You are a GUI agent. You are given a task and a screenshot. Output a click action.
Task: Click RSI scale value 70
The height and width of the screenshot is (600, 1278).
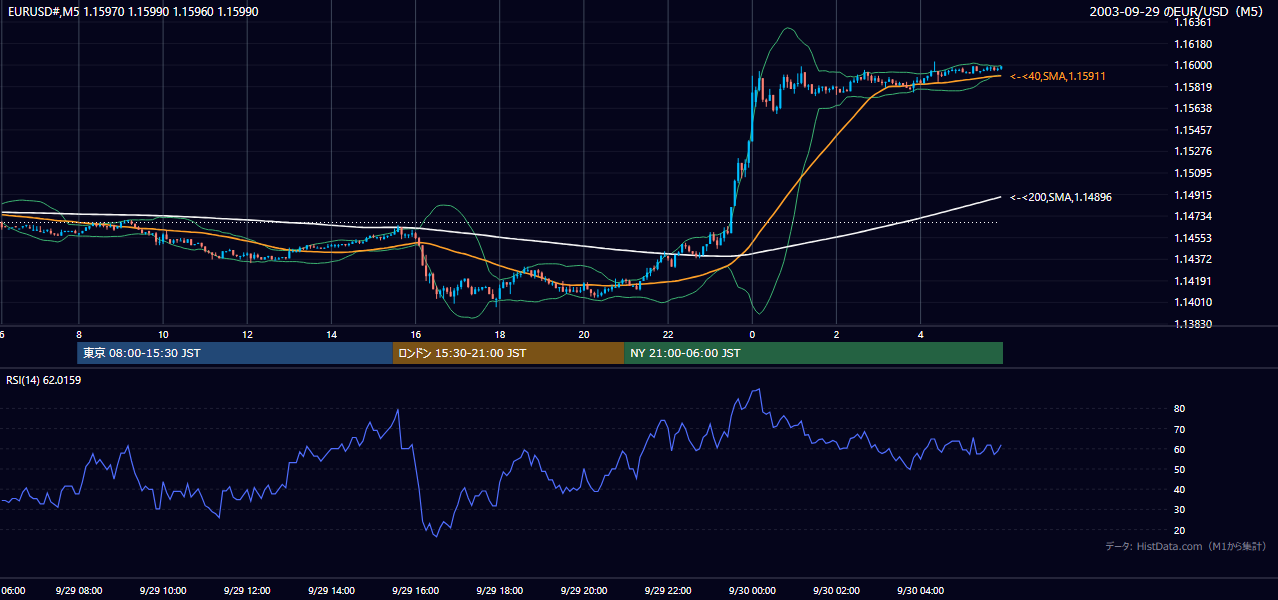(x=1179, y=429)
